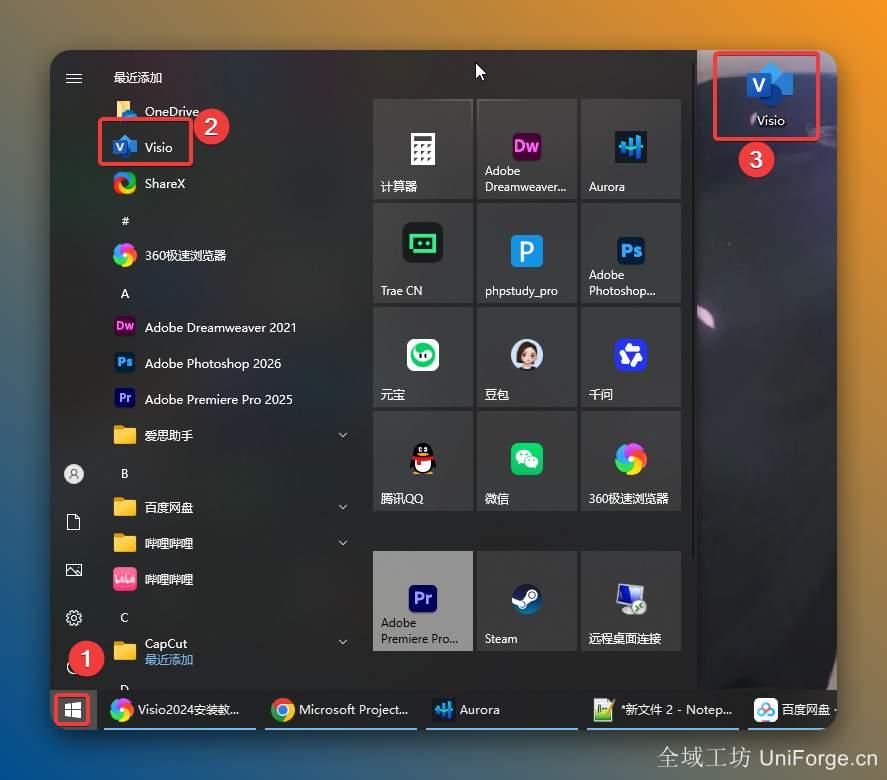The image size is (887, 780).
Task: Open the Adobe Photoshop tile
Action: pos(631,253)
